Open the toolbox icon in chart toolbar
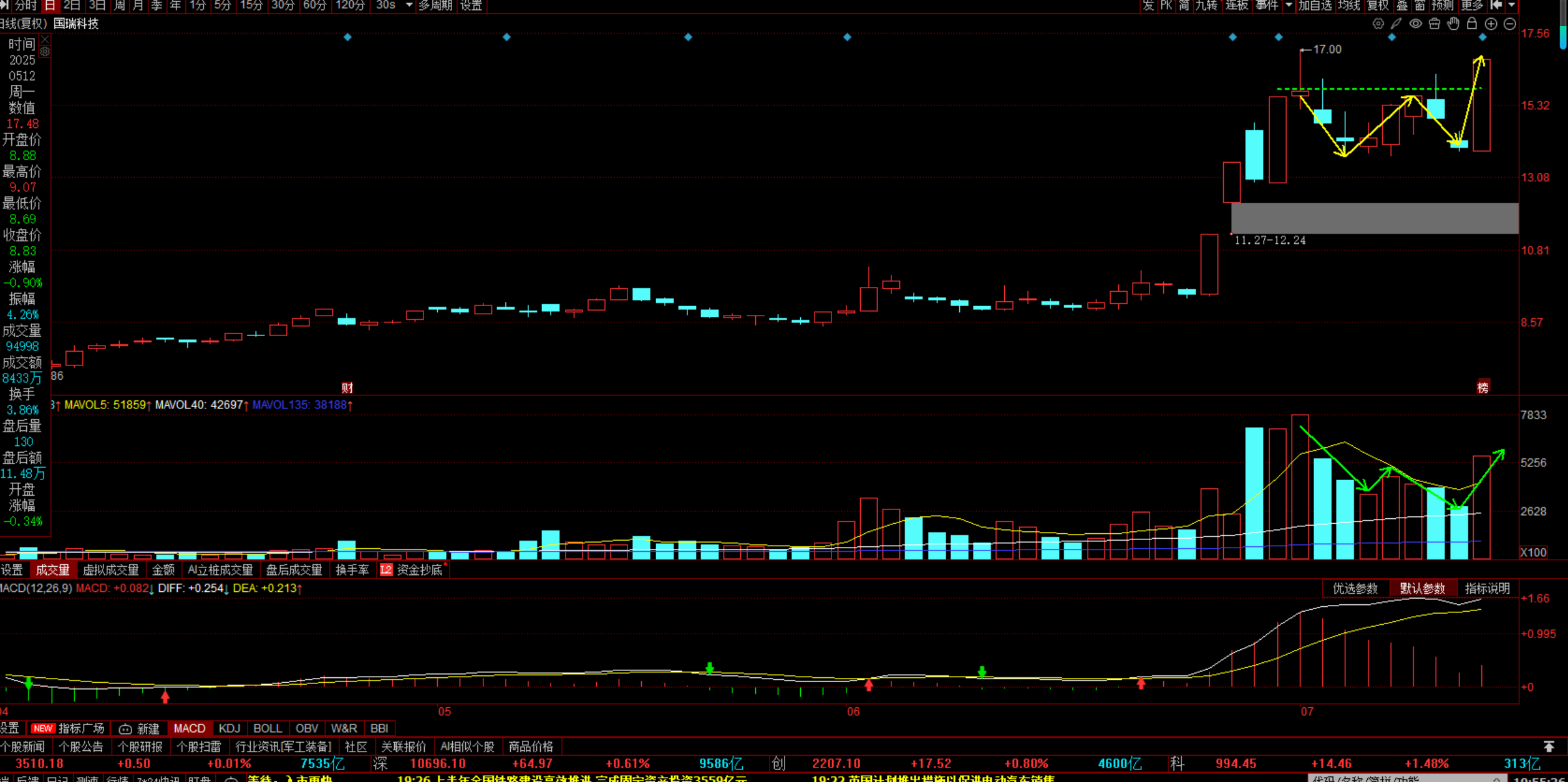The height and width of the screenshot is (782, 1568). [1435, 24]
